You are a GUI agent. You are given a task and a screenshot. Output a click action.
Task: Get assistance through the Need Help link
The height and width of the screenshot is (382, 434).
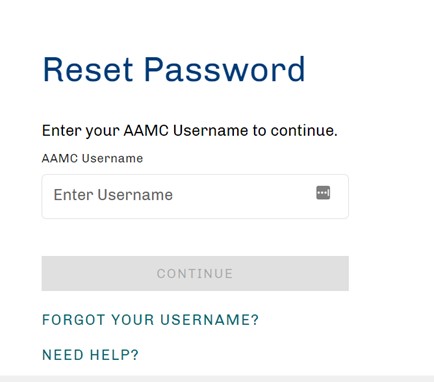[x=90, y=355]
